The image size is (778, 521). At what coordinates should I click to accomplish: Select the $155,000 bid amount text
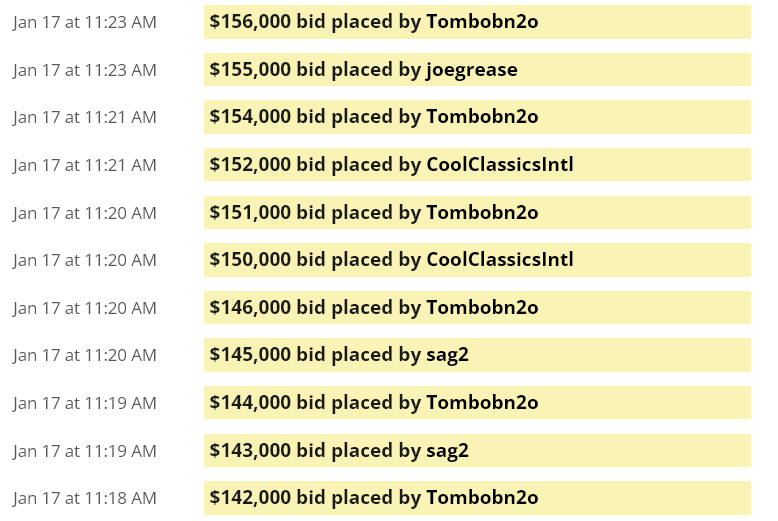click(250, 70)
